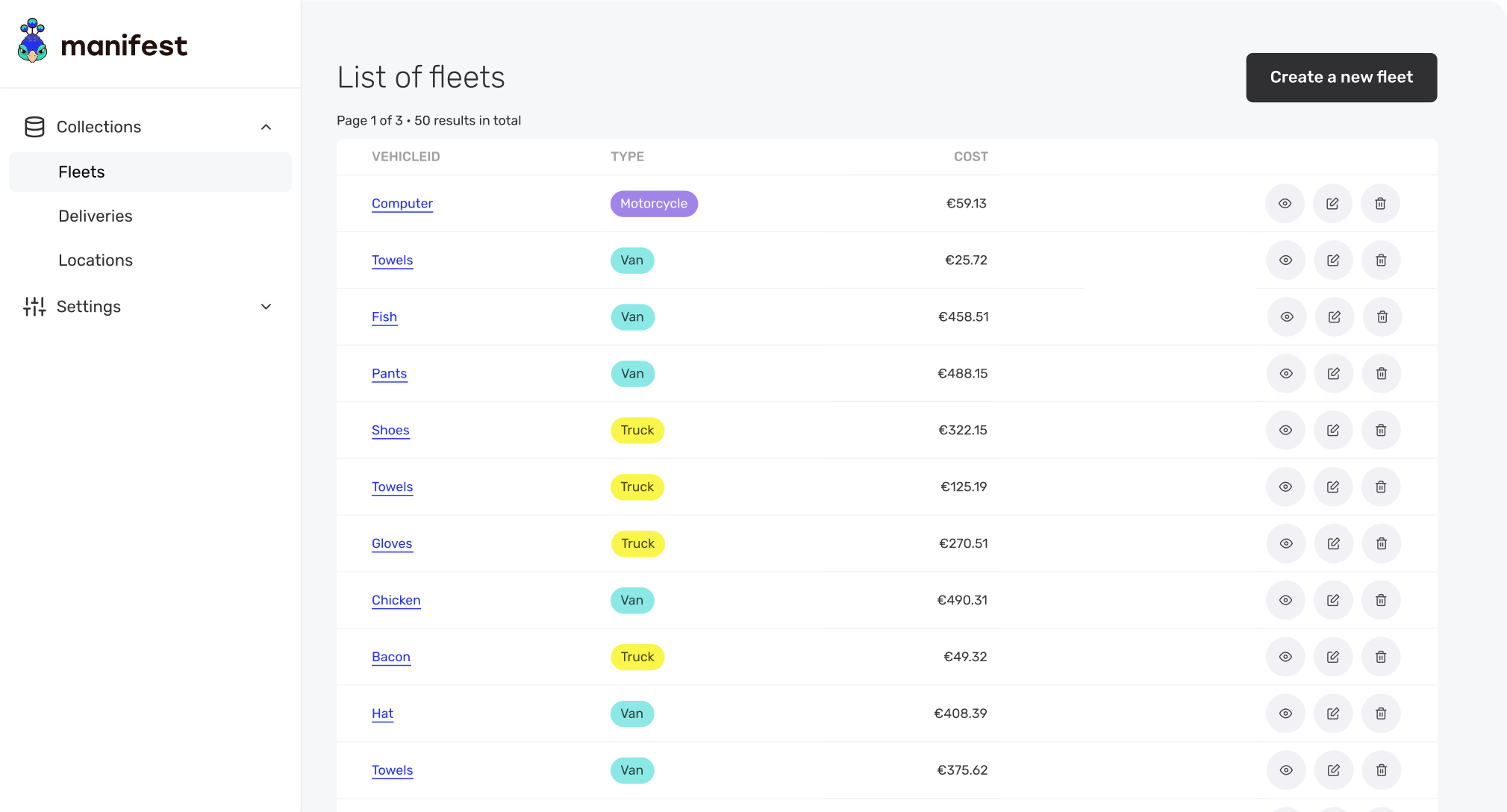This screenshot has width=1507, height=812.
Task: Collapse the Collections section
Action: [x=266, y=127]
